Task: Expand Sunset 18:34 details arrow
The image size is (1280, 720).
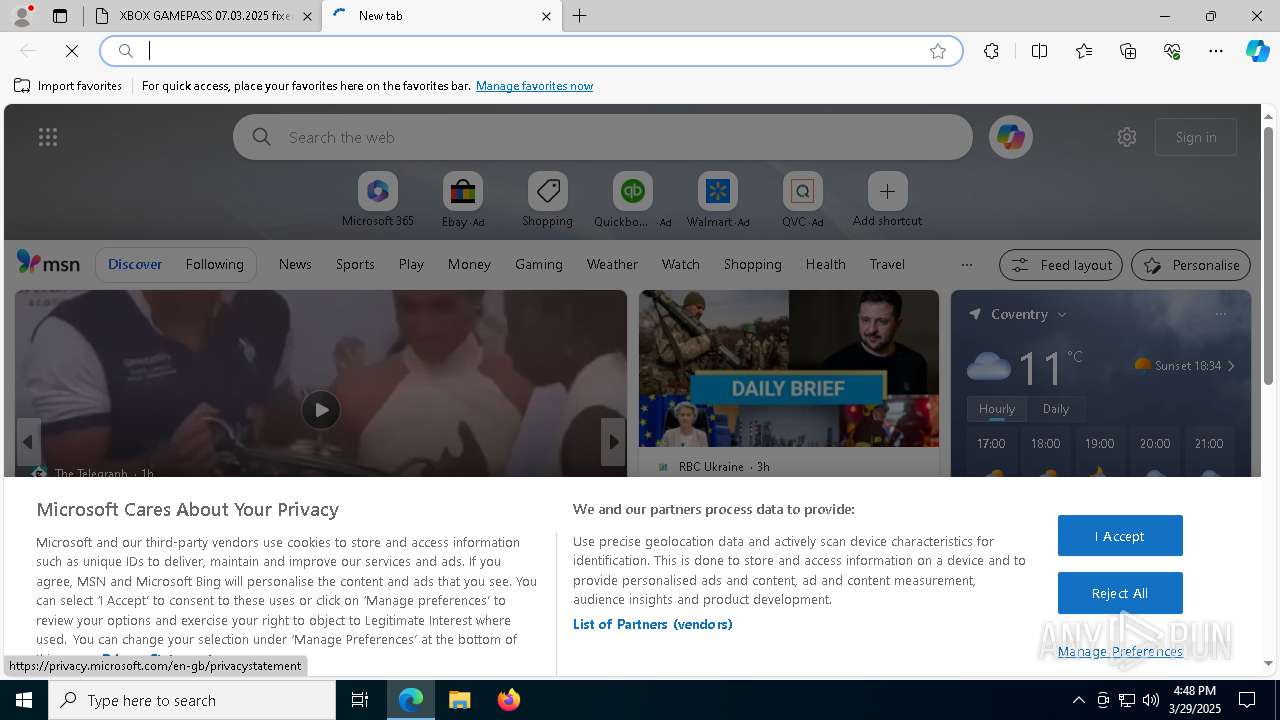Action: pyautogui.click(x=1231, y=366)
